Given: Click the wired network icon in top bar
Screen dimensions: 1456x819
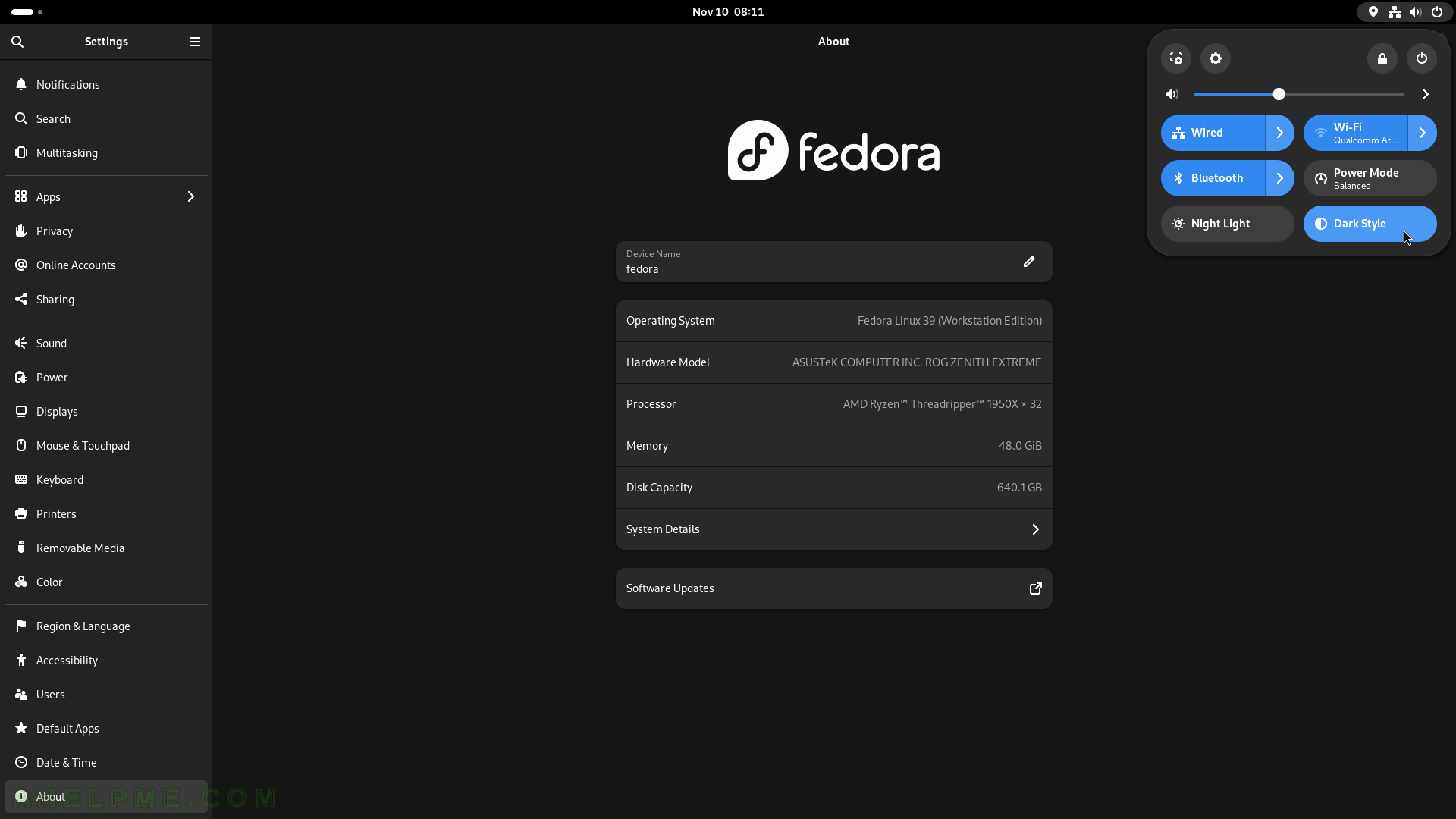Looking at the screenshot, I should [x=1395, y=12].
